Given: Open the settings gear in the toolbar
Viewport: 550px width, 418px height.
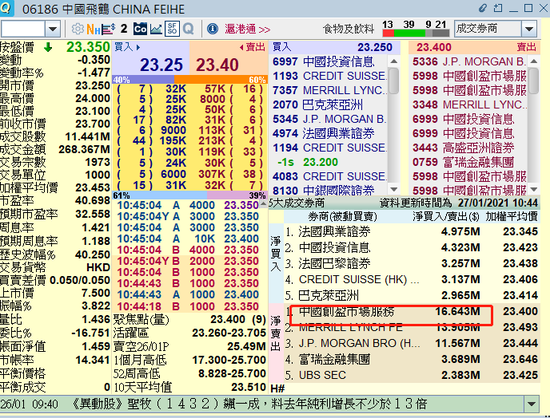Looking at the screenshot, I should (77, 29).
